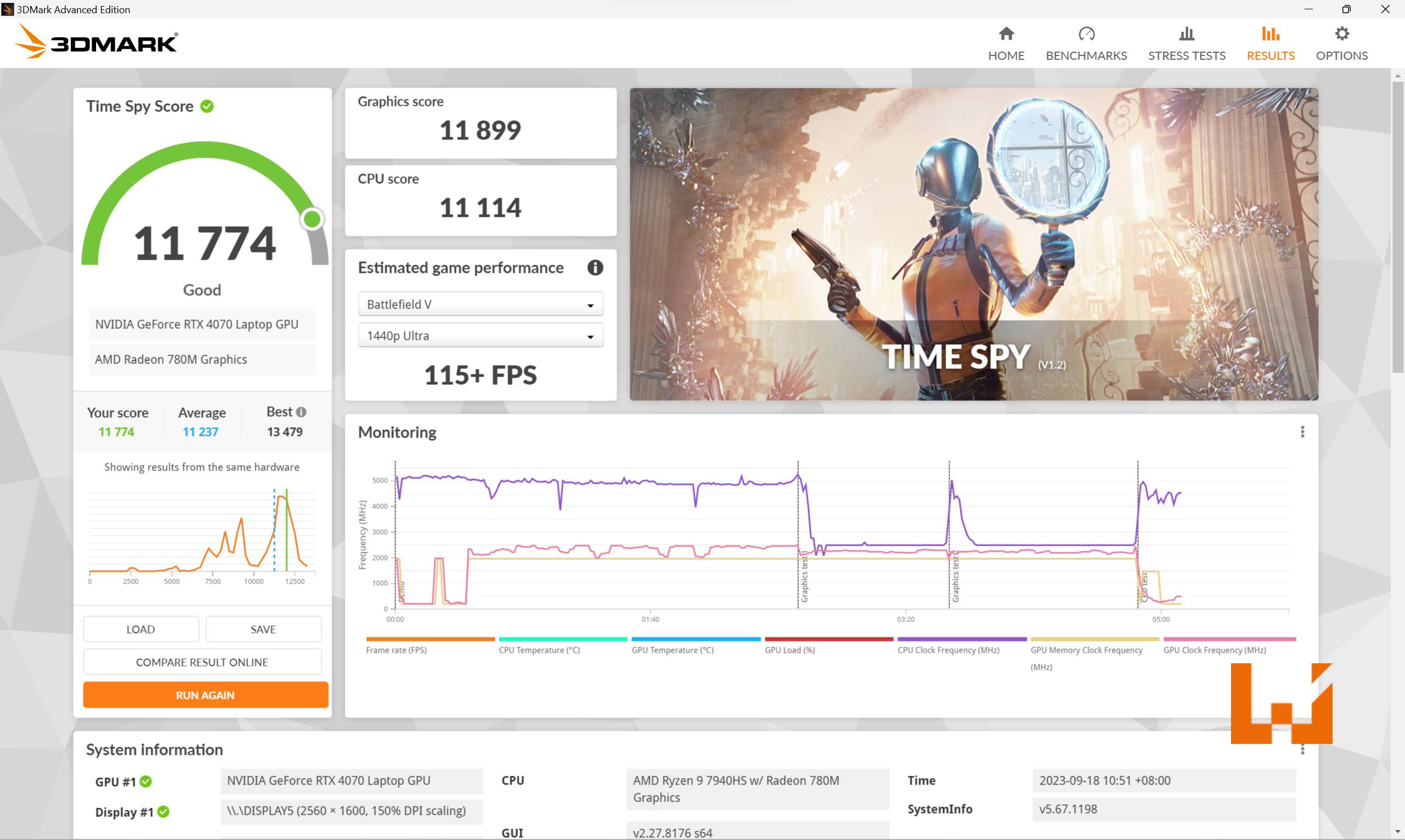Viewport: 1405px width, 840px height.
Task: Click the 115+ FPS estimate
Action: 480,376
